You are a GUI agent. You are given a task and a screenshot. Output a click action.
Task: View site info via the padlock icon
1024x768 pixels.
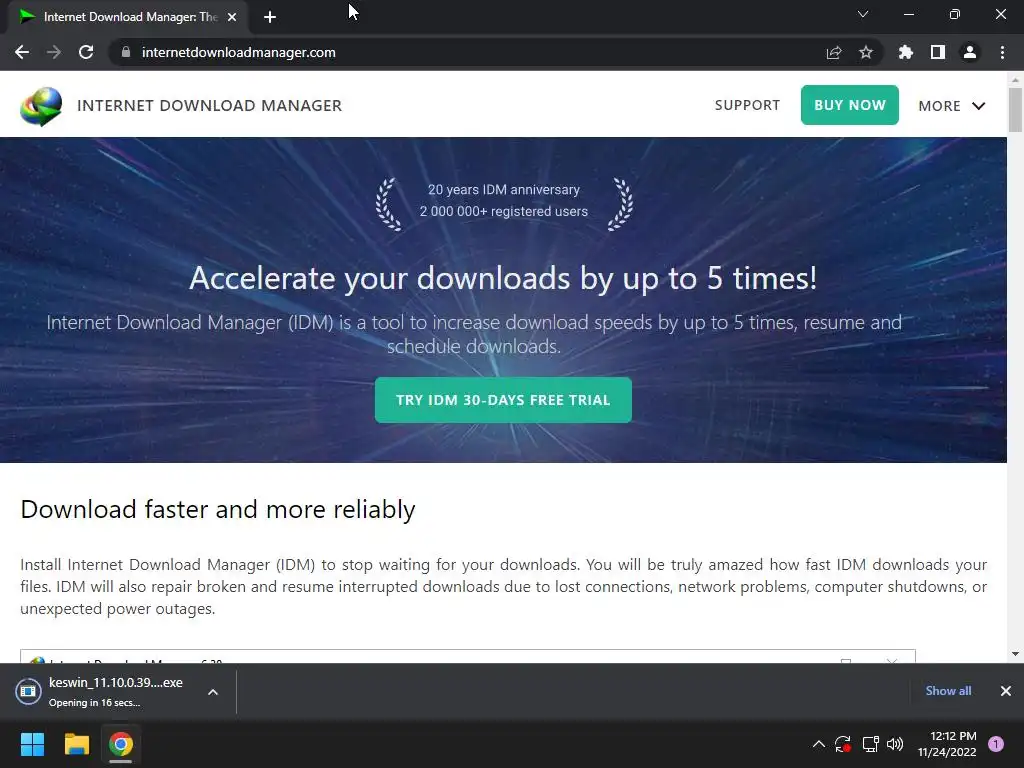pos(126,52)
